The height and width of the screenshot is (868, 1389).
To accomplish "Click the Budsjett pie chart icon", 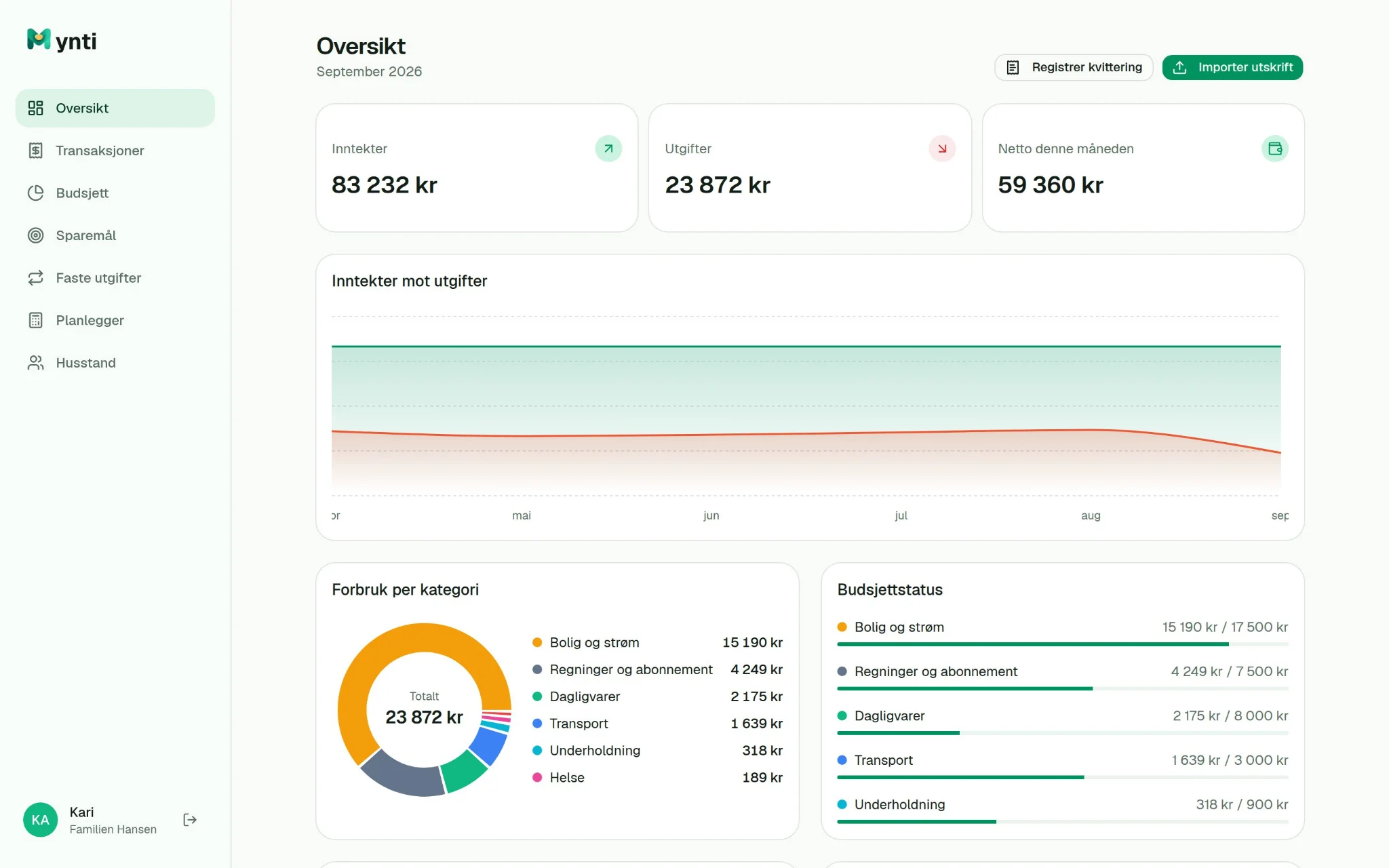I will [x=35, y=193].
